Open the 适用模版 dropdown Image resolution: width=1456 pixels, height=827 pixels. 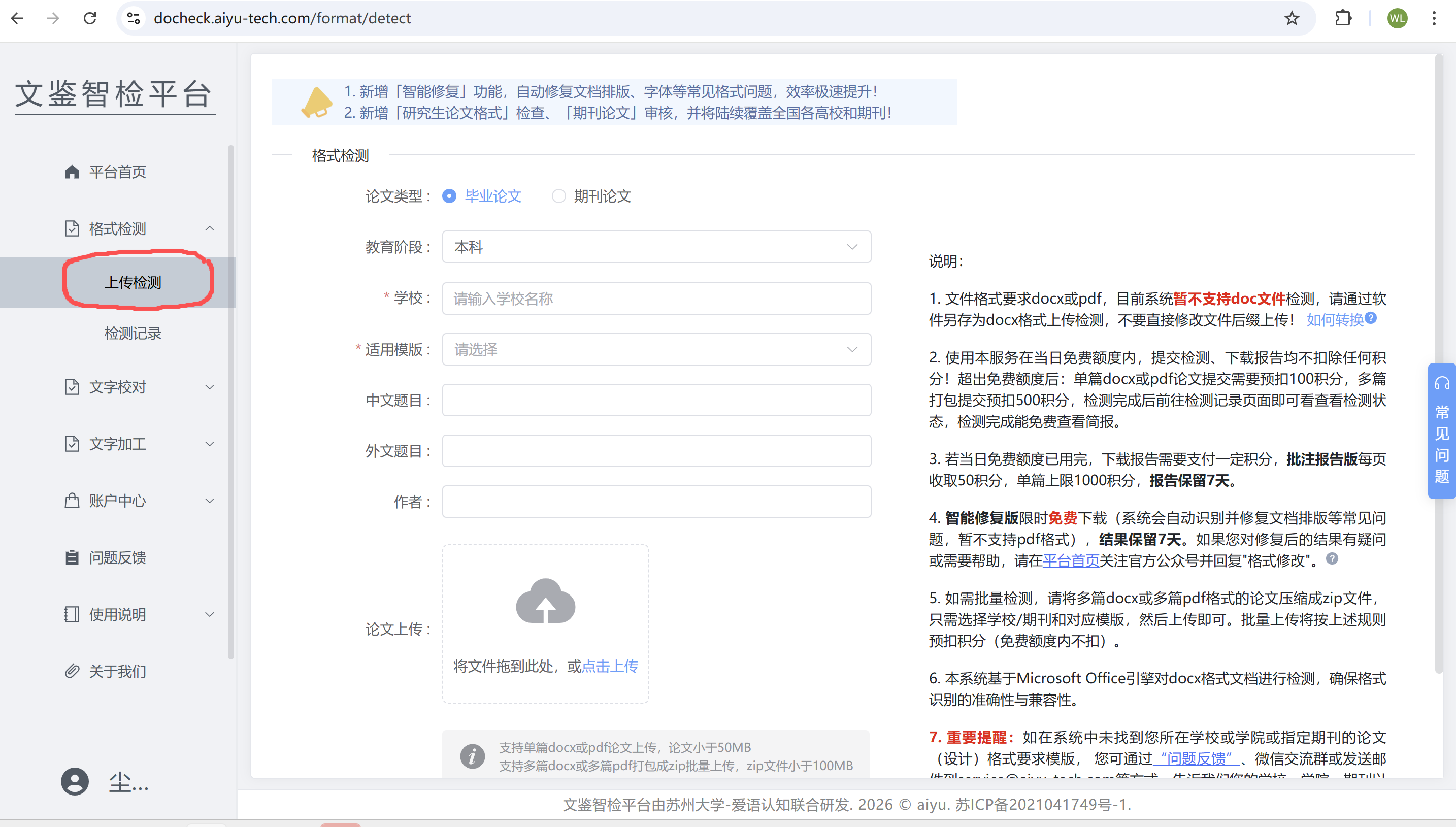pos(656,349)
